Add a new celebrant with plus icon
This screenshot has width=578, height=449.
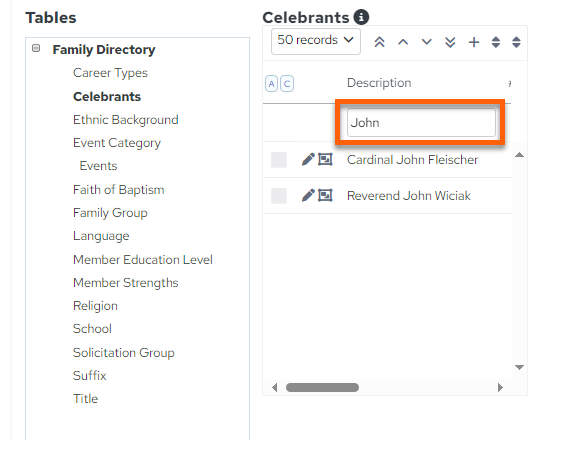pyautogui.click(x=474, y=42)
